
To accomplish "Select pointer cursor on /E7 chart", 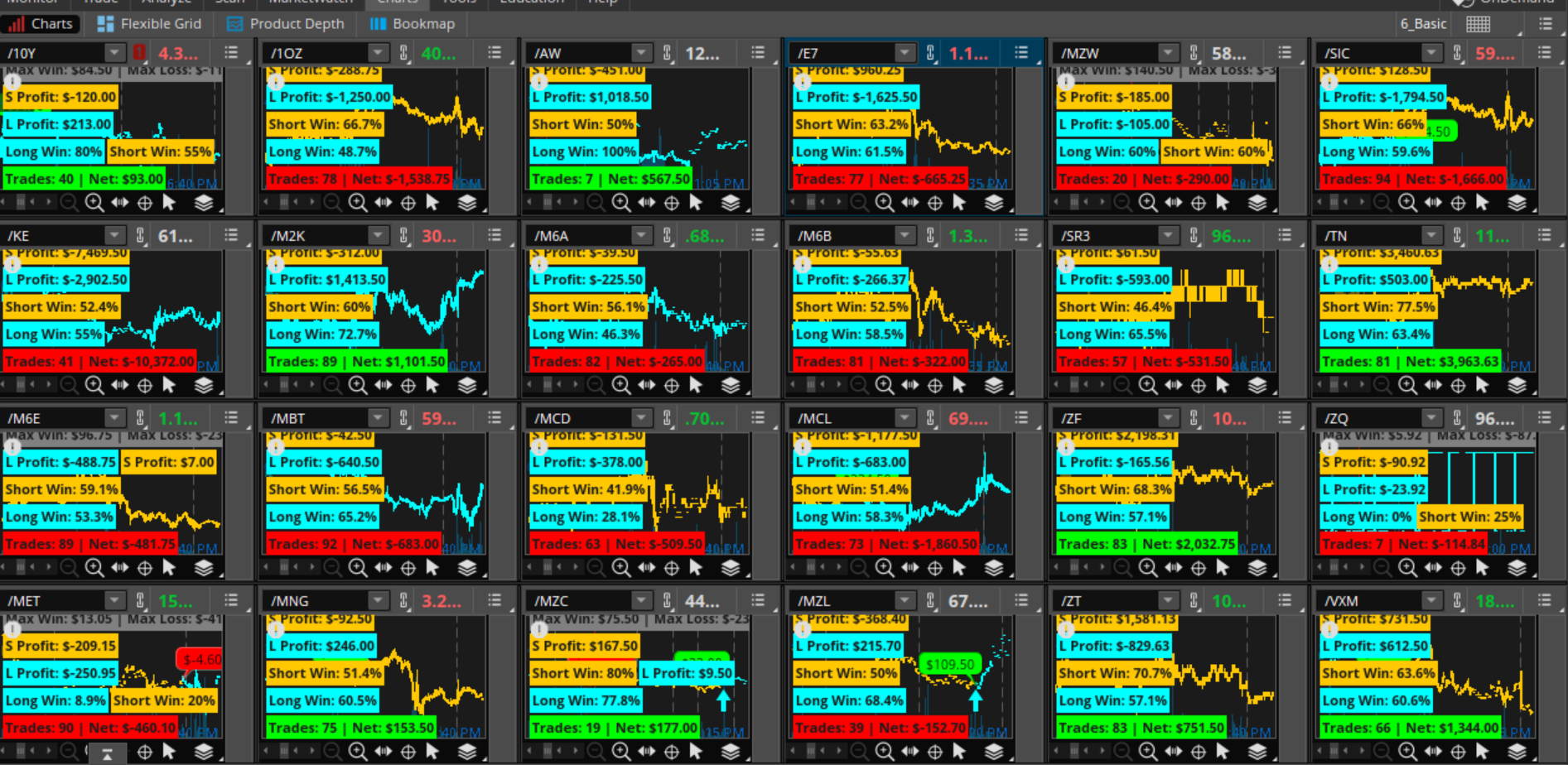I will [960, 202].
